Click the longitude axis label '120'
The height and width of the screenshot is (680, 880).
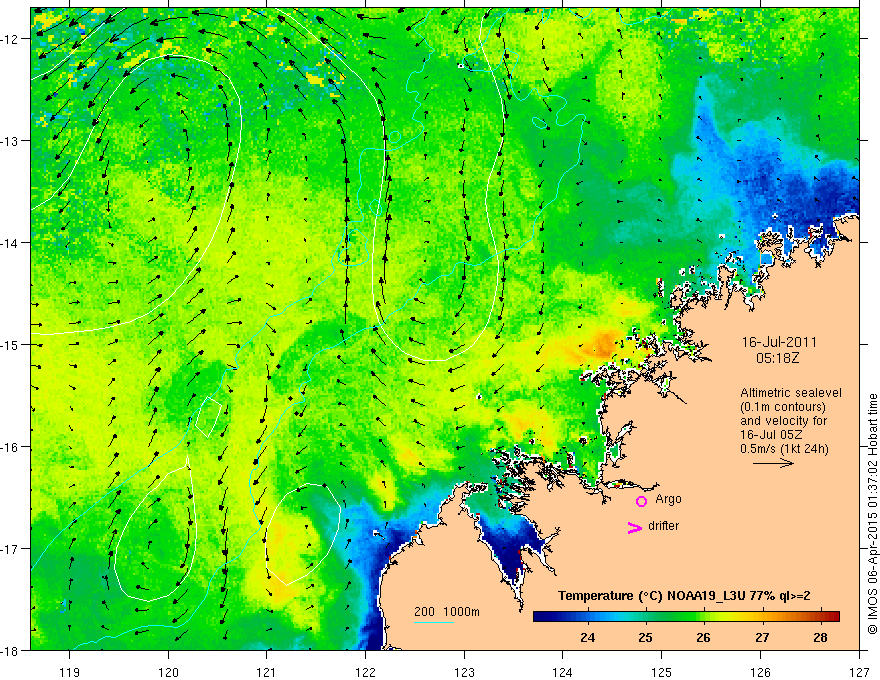coord(168,672)
